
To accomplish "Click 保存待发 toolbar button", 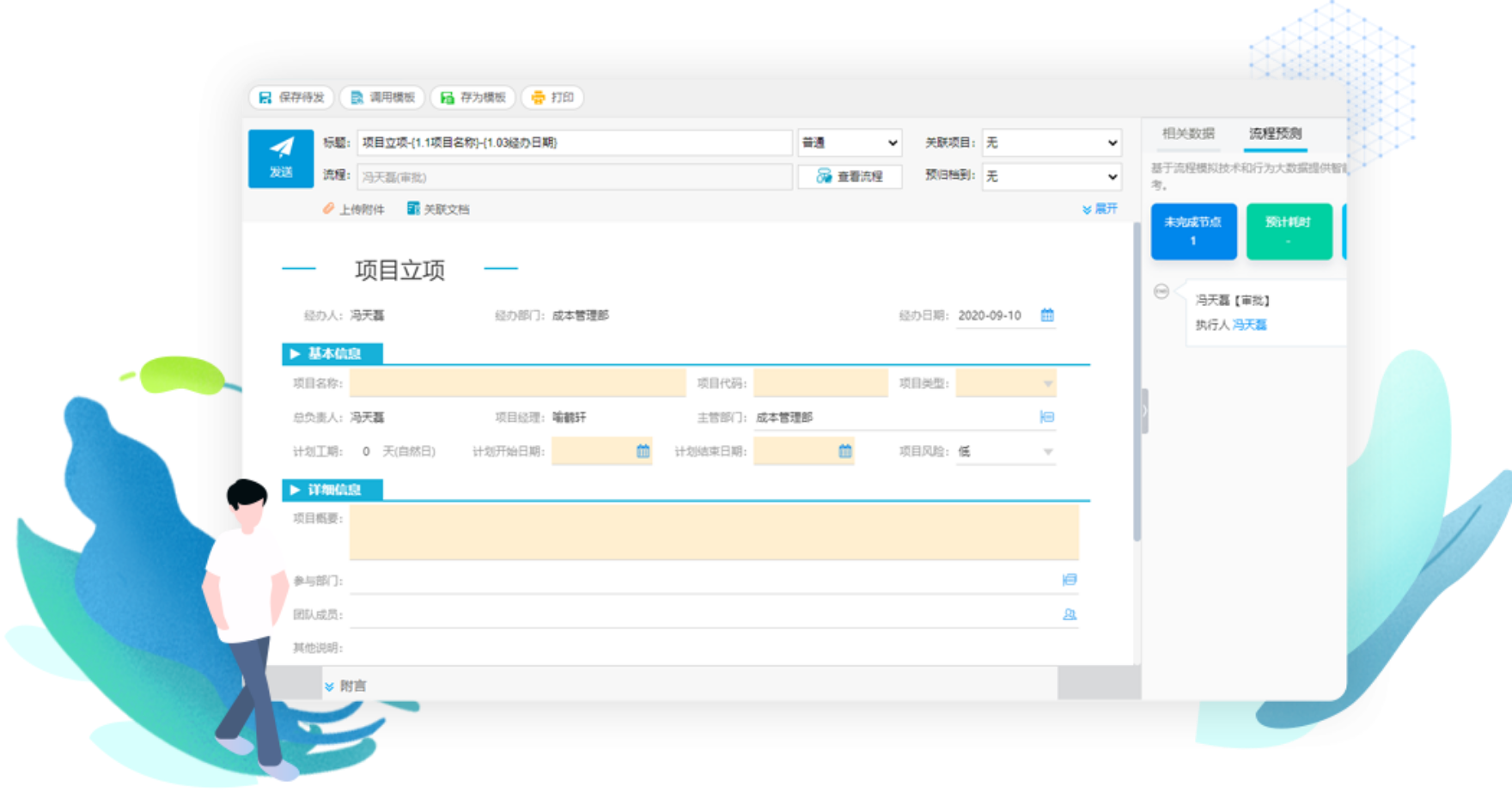I will point(292,97).
